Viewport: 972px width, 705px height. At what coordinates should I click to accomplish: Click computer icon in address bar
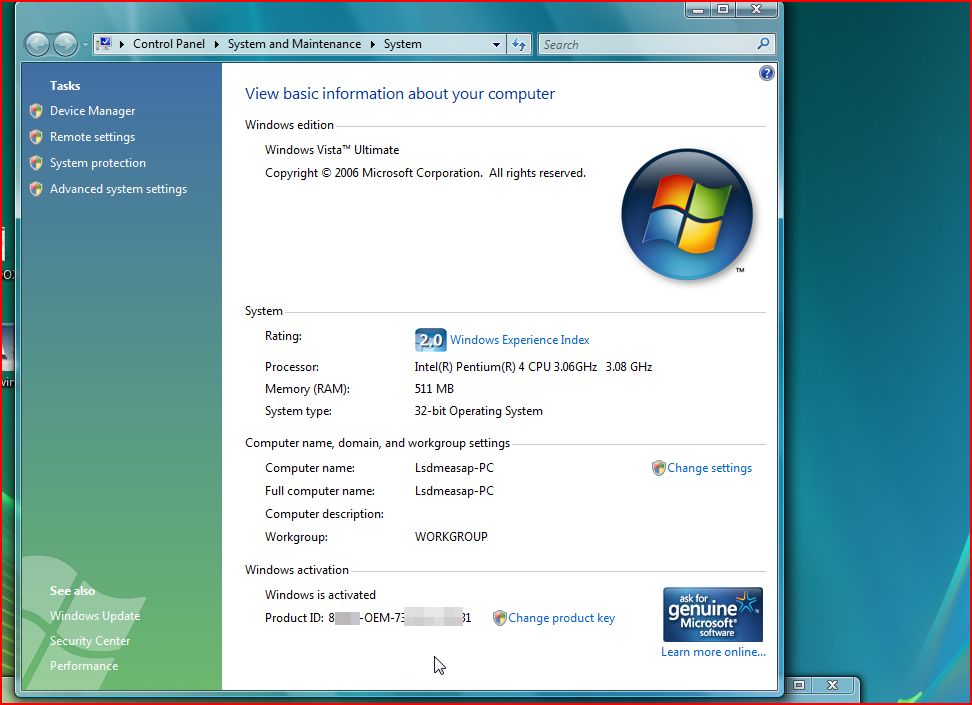tap(104, 43)
